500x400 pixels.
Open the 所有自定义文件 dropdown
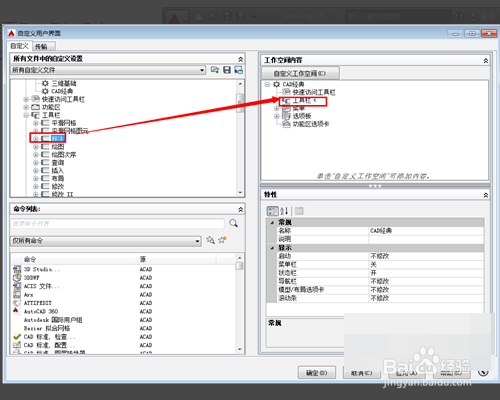coord(202,70)
